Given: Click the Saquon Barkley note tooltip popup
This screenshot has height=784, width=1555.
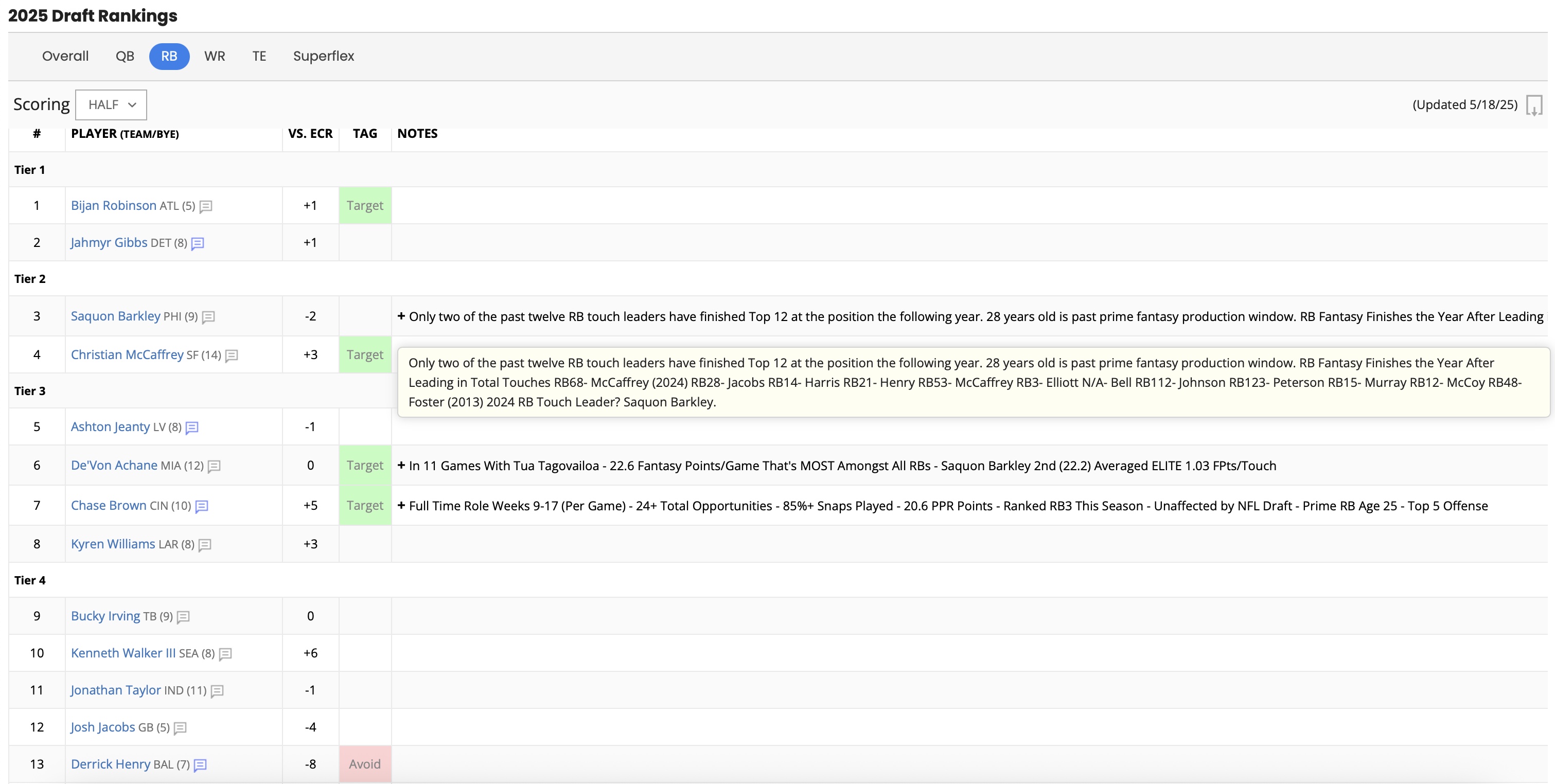Looking at the screenshot, I should coord(973,382).
